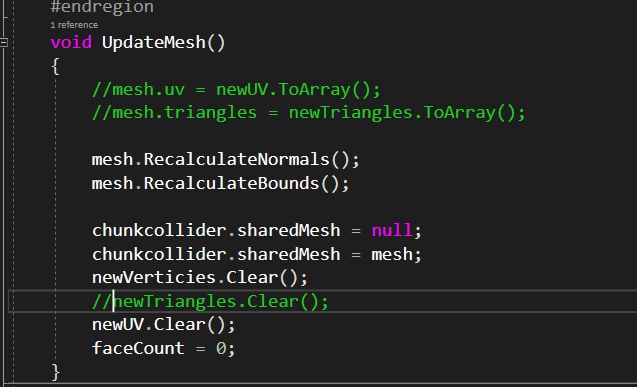Image resolution: width=637 pixels, height=387 pixels.
Task: Click 'RecalculateNormals' in the code
Action: pyautogui.click(x=236, y=159)
